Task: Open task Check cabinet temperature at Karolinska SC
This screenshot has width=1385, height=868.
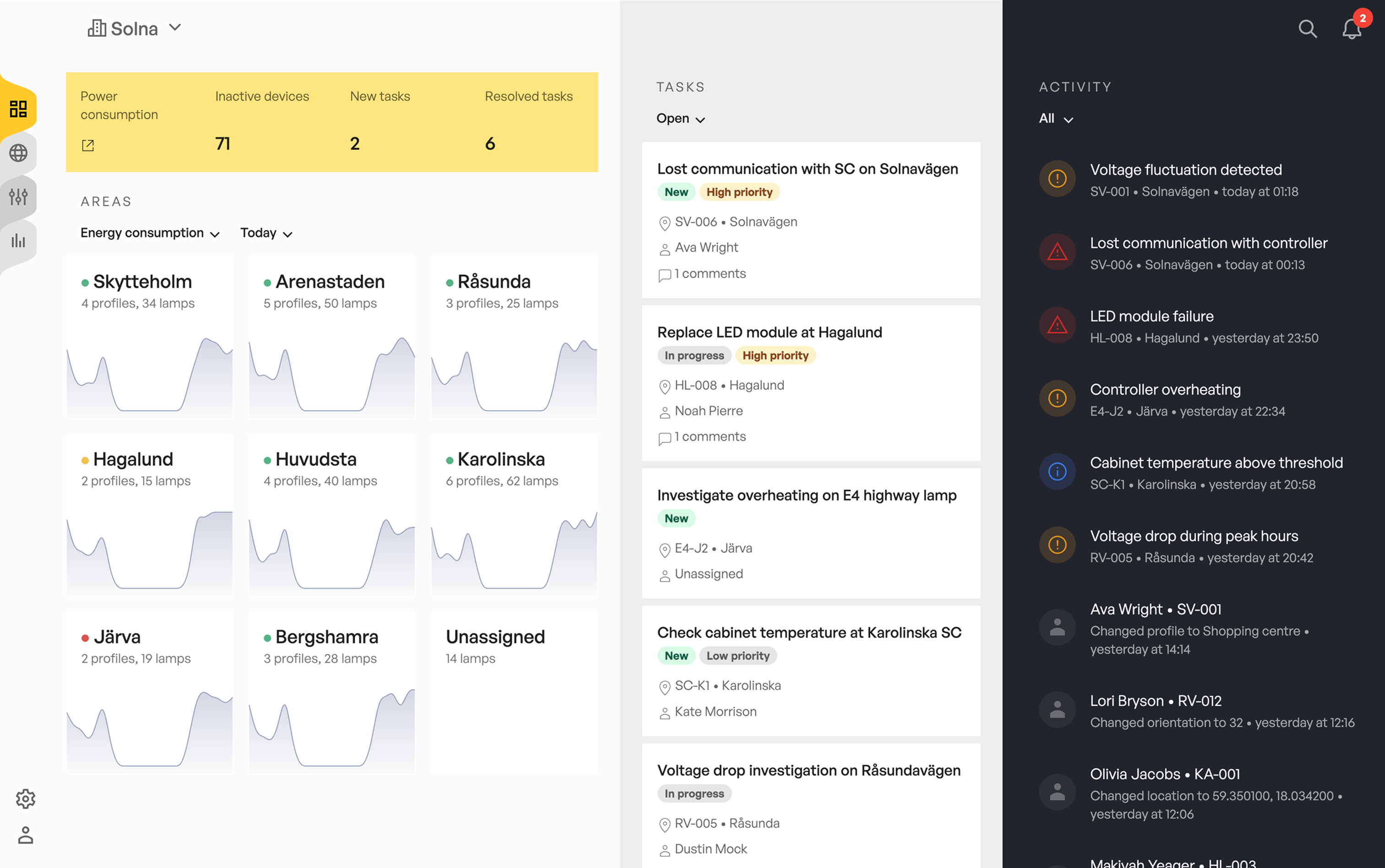Action: pyautogui.click(x=811, y=671)
